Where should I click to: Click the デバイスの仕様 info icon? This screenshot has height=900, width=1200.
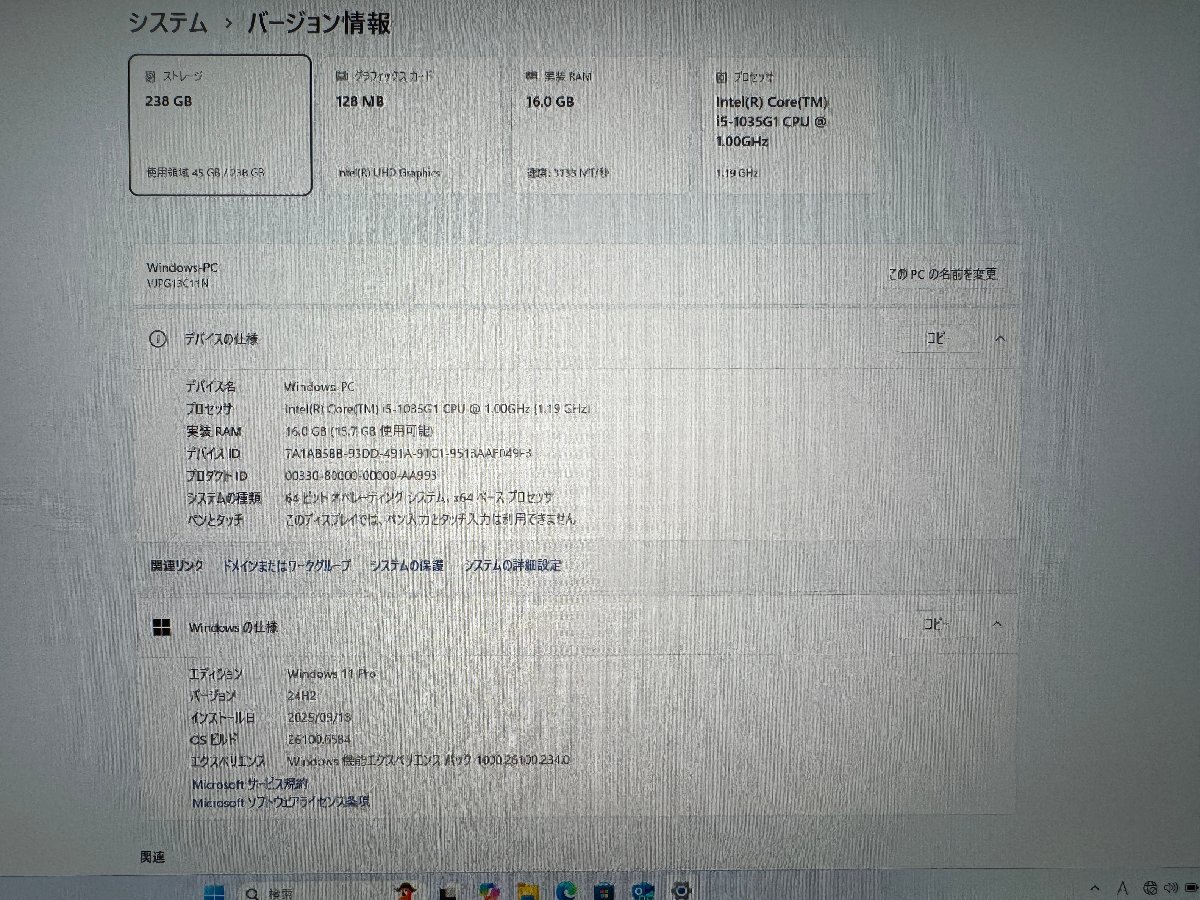[157, 339]
